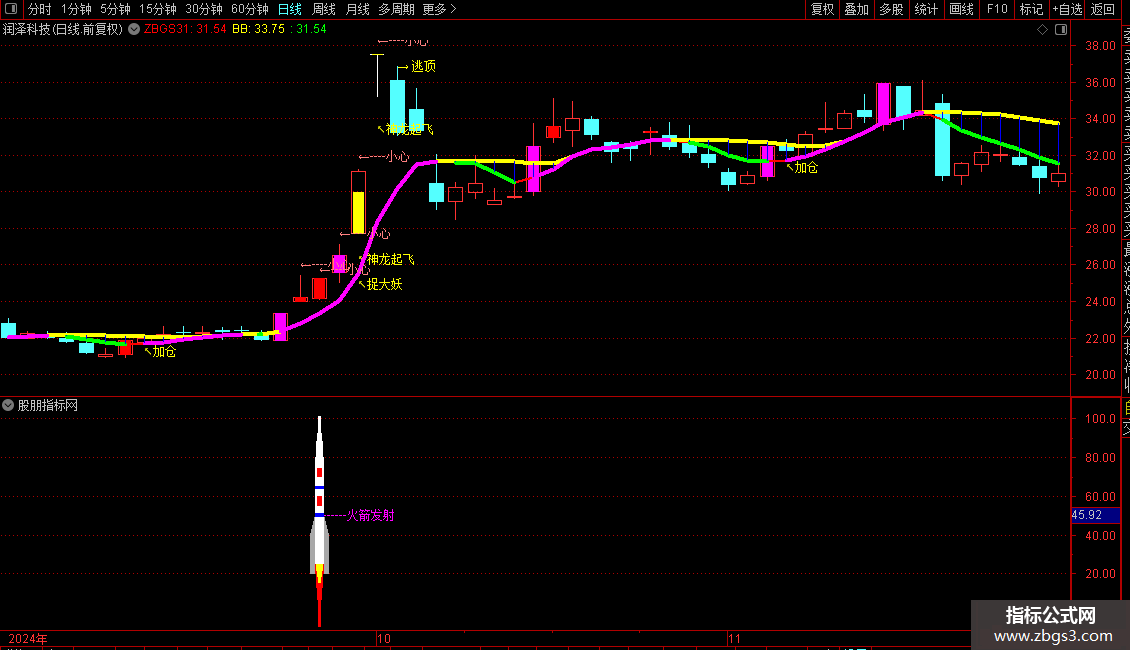The height and width of the screenshot is (650, 1130).
Task: Switch to the 月线 monthly chart
Action: (357, 9)
